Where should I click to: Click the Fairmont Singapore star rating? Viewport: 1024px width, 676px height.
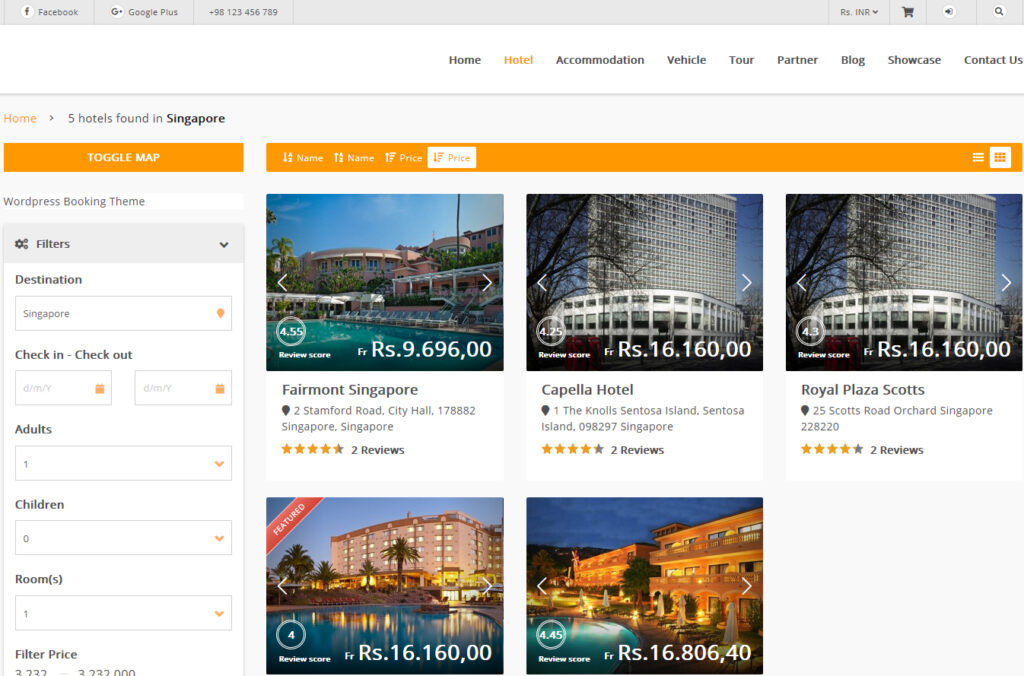coord(312,449)
